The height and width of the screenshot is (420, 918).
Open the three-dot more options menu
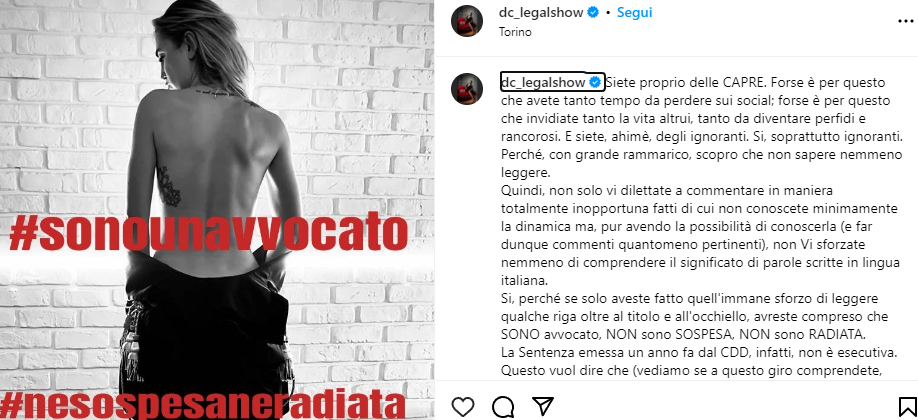pyautogui.click(x=905, y=21)
